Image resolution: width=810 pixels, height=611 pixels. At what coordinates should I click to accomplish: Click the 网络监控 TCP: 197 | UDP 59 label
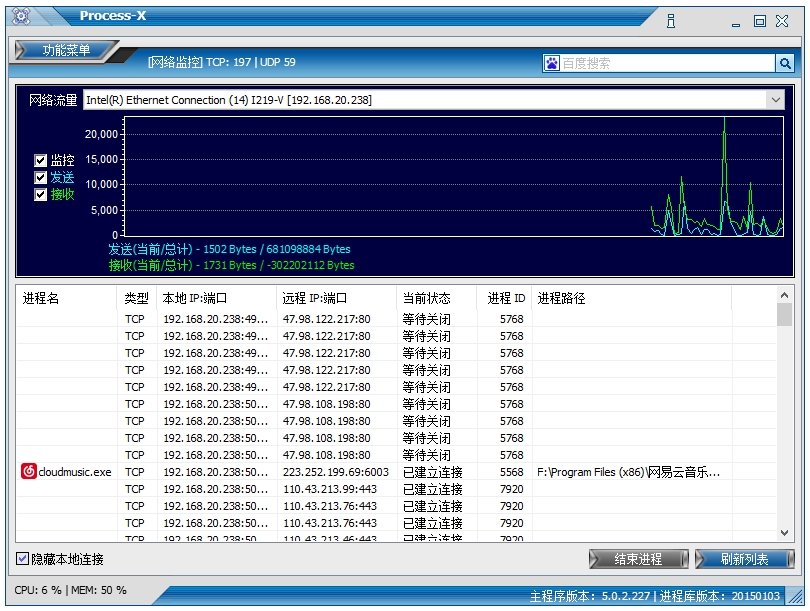(222, 62)
